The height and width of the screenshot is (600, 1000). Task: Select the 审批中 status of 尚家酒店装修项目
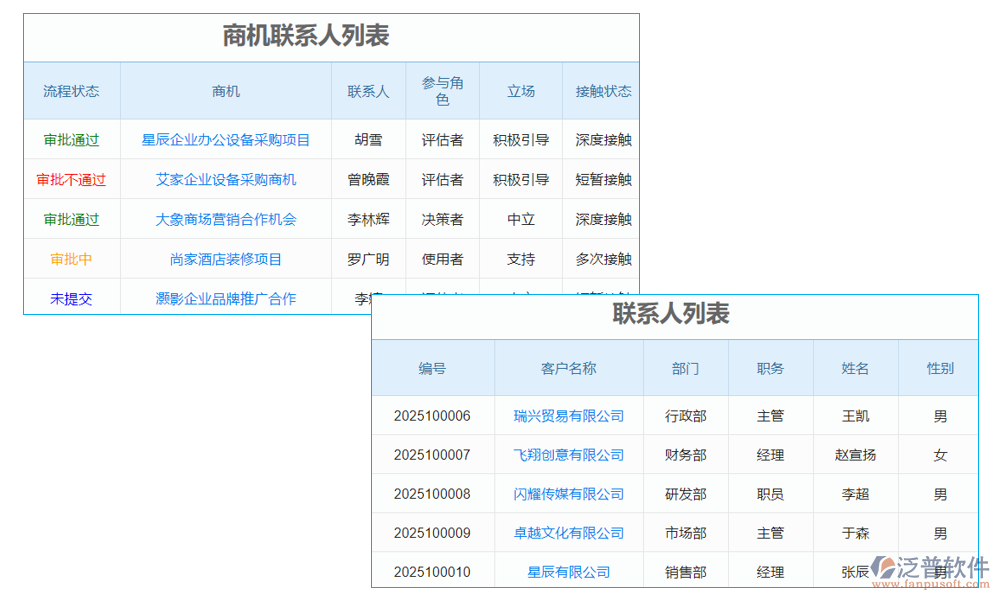click(71, 259)
